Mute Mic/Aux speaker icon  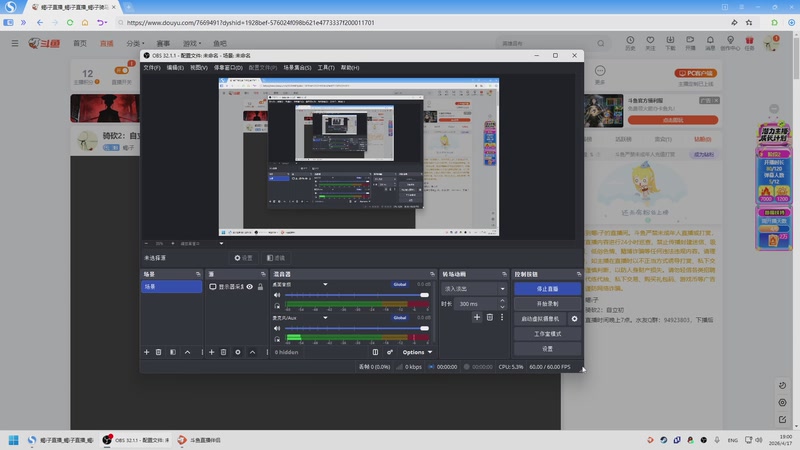pos(277,328)
